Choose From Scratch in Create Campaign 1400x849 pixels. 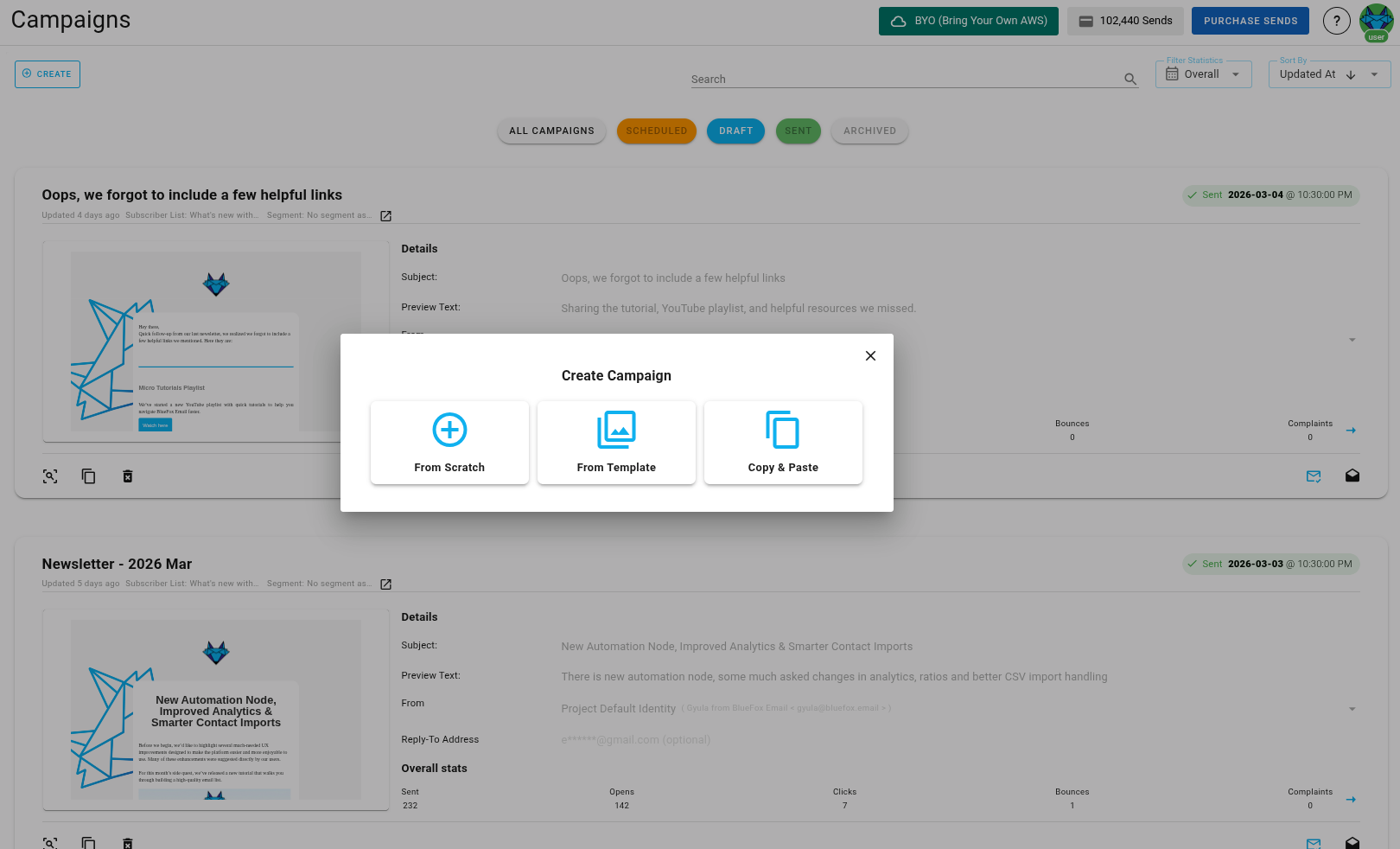[449, 442]
